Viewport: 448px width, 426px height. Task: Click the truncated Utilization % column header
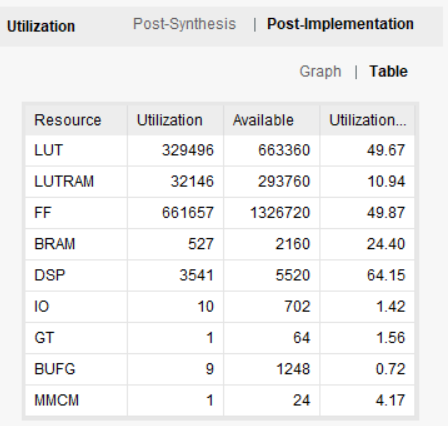367,120
